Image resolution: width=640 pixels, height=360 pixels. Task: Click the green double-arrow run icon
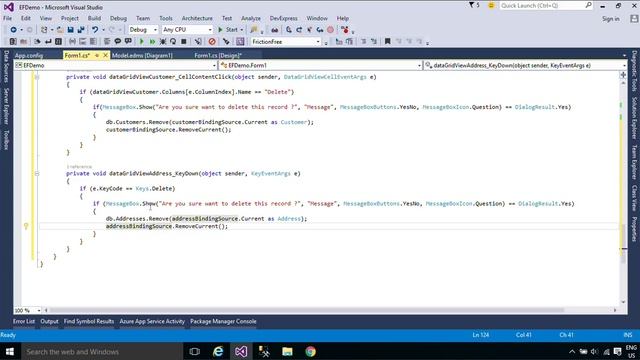tap(152, 42)
